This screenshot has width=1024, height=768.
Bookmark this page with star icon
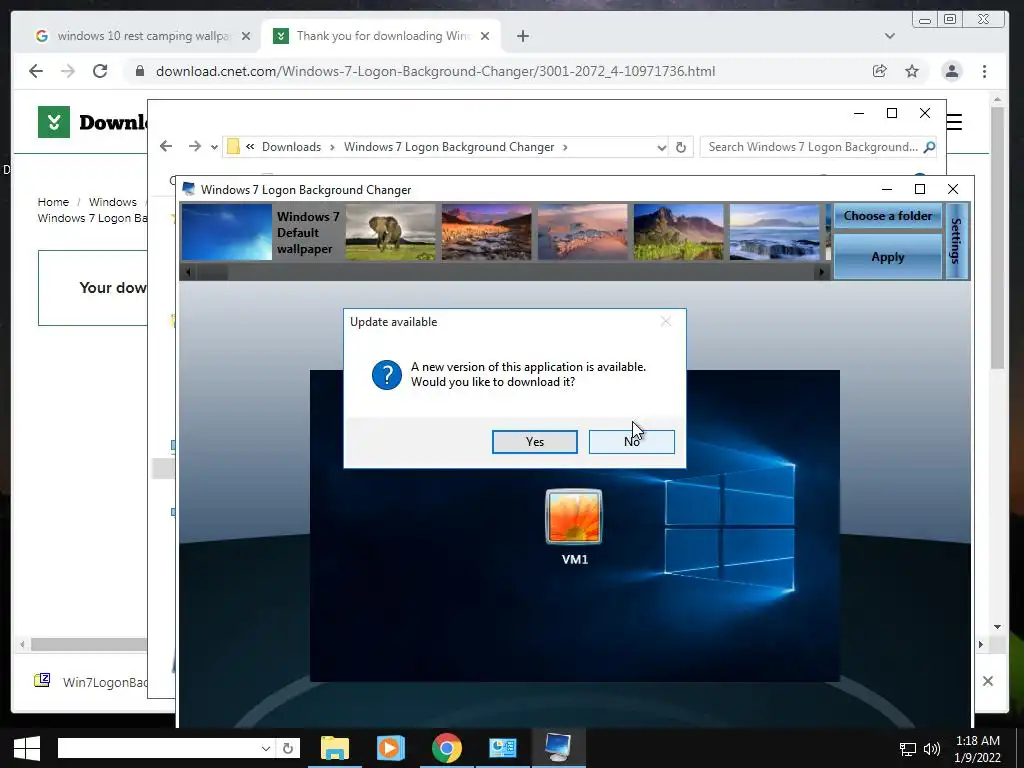coord(912,71)
